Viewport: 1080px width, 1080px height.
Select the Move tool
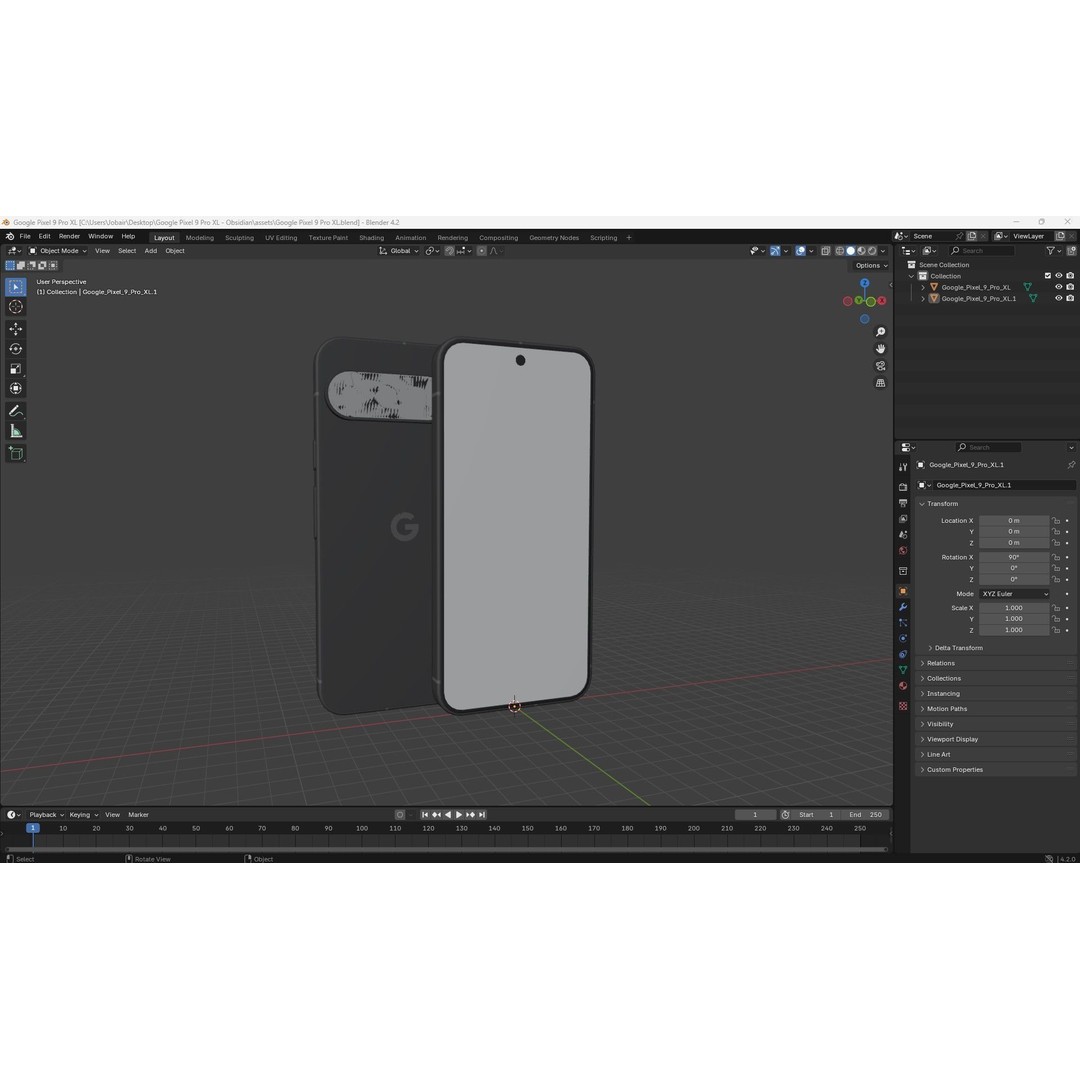[16, 329]
